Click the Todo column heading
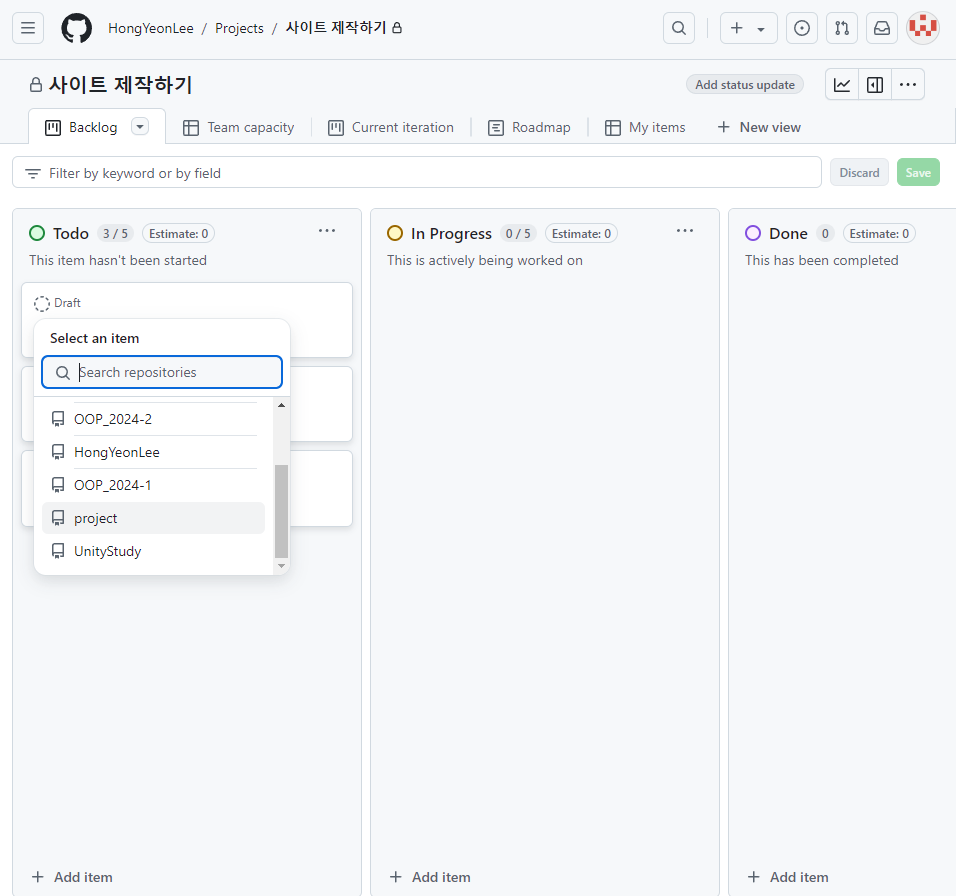Screen dimensions: 956x896 (71, 233)
